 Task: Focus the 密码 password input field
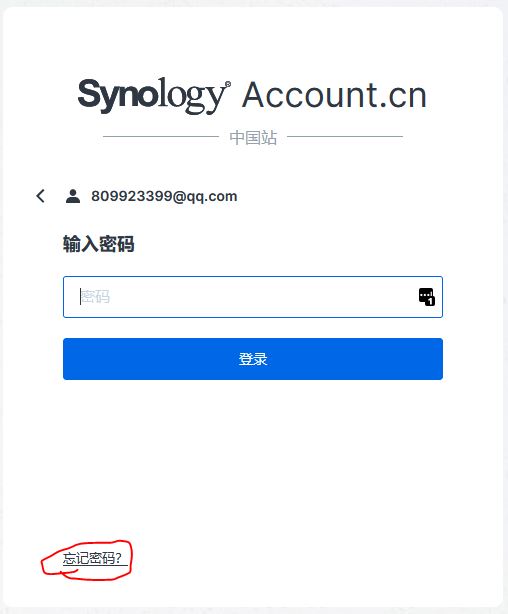pos(253,297)
